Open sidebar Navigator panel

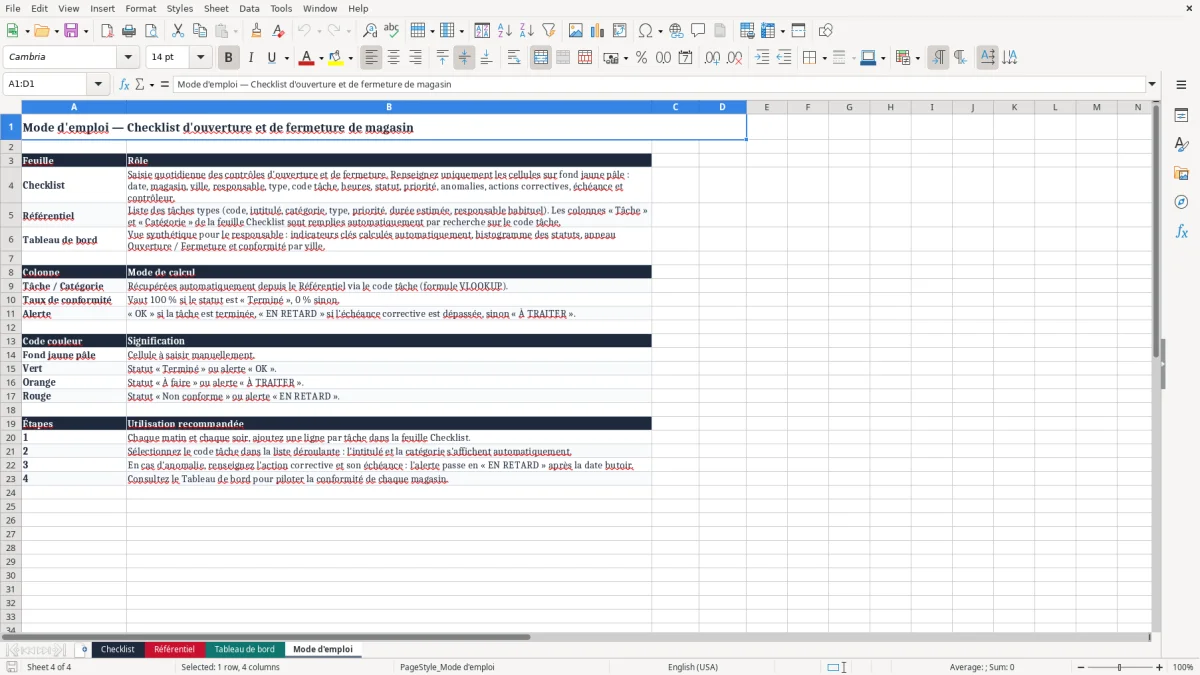(x=1181, y=203)
